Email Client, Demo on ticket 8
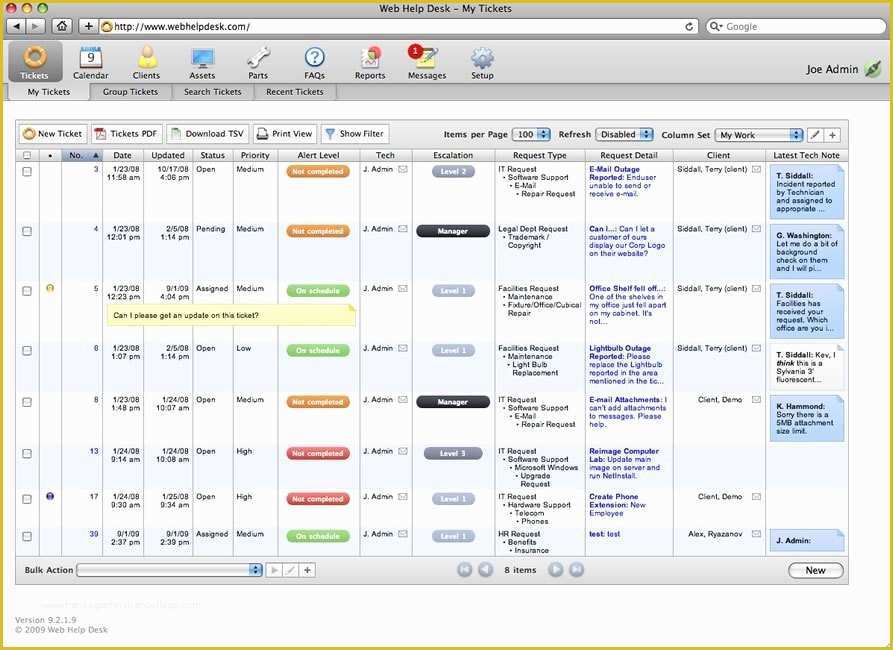 (x=756, y=400)
